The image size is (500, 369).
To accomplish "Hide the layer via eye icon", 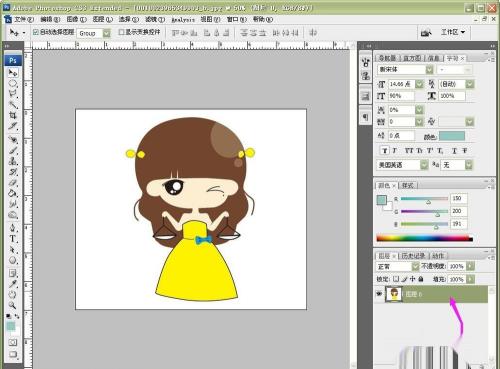I will tap(379, 294).
